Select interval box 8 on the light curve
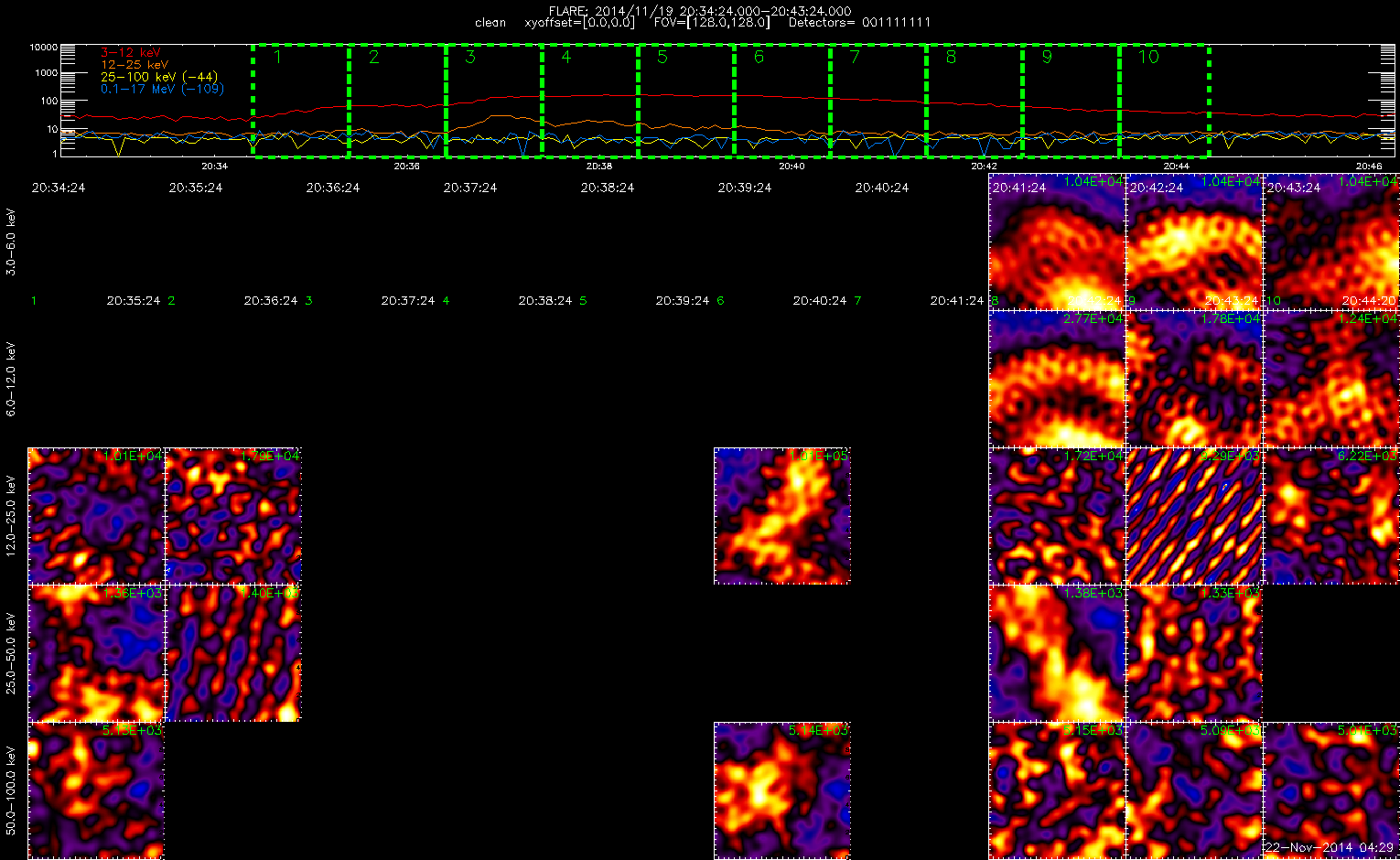This screenshot has height=860, width=1400. pyautogui.click(x=974, y=101)
